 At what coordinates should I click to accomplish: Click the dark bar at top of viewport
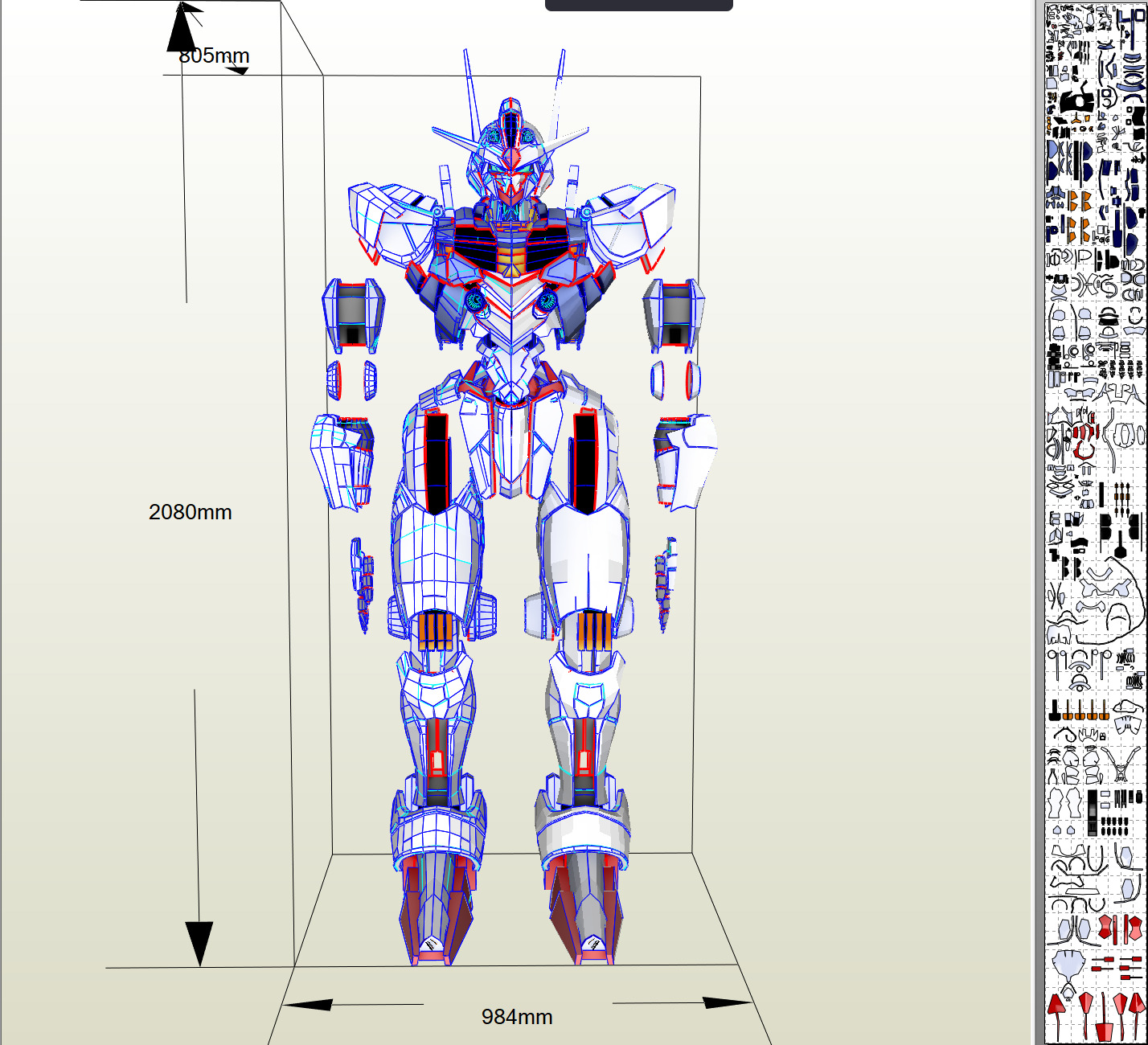[x=639, y=5]
